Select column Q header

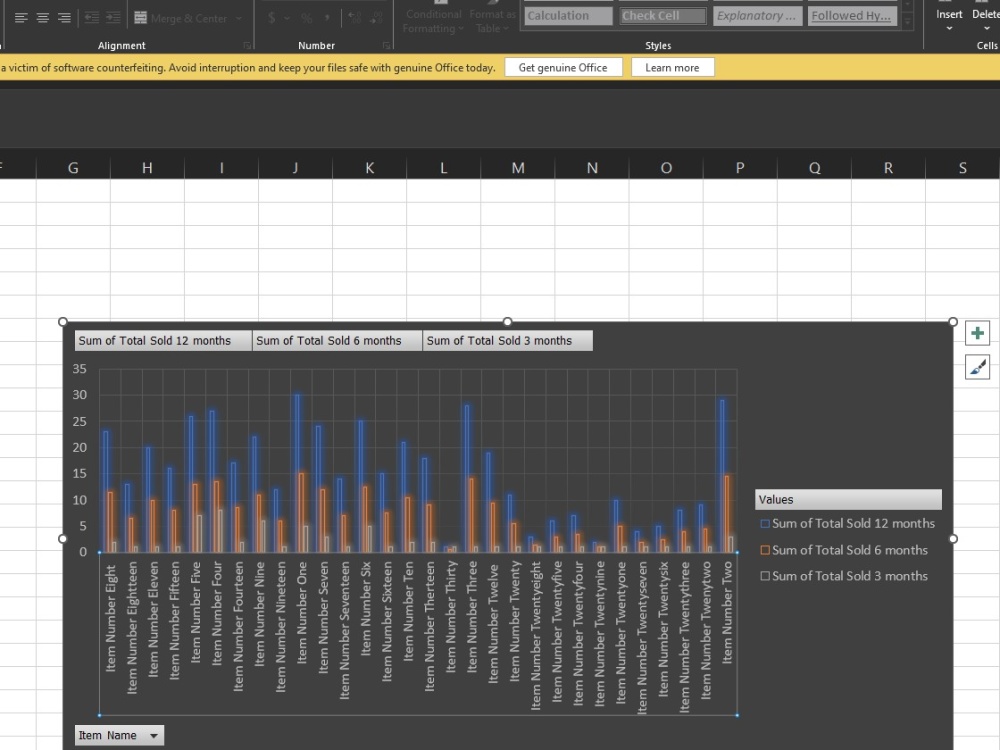pyautogui.click(x=814, y=168)
